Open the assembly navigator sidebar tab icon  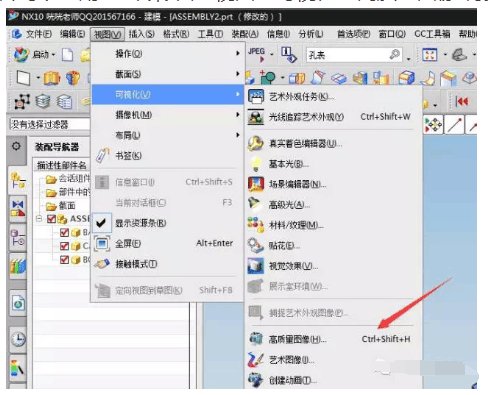(18, 180)
